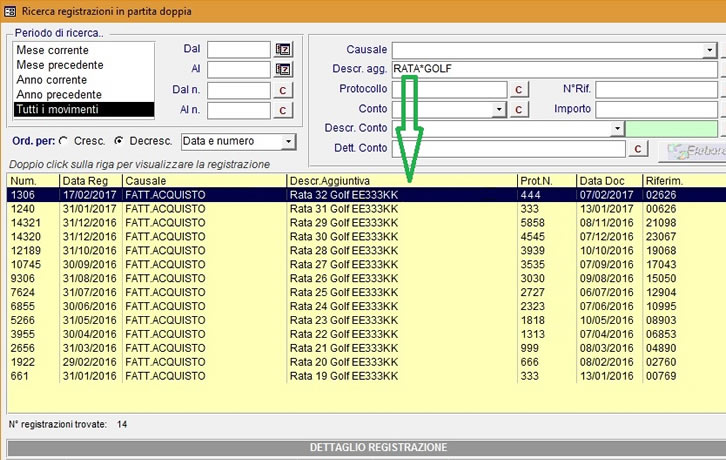This screenshot has height=460, width=726.
Task: Click protocol number 5858 cell
Action: (x=532, y=223)
